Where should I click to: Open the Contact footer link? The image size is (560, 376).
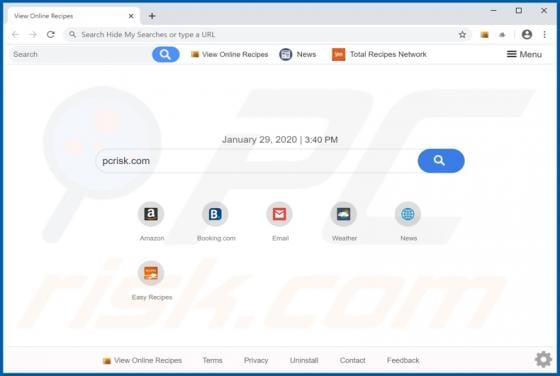coord(352,360)
